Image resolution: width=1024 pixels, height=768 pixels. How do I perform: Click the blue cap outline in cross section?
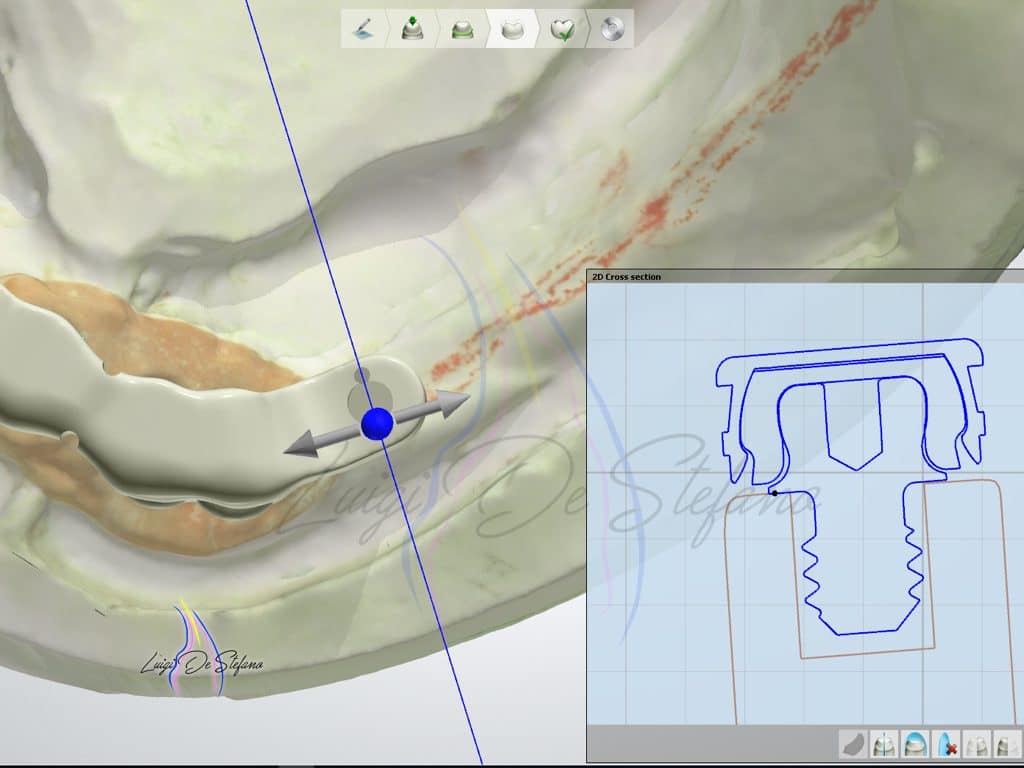tap(850, 348)
